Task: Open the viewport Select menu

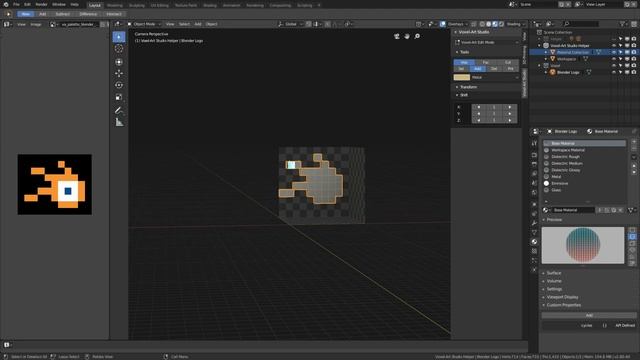Action: (x=184, y=24)
